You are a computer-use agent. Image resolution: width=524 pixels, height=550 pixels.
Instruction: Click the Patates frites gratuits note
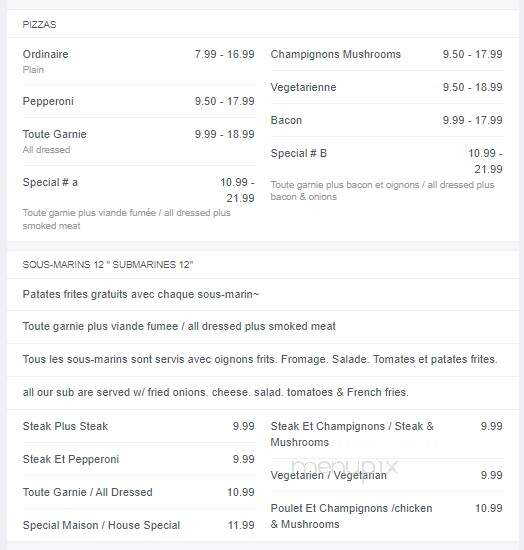(x=141, y=294)
